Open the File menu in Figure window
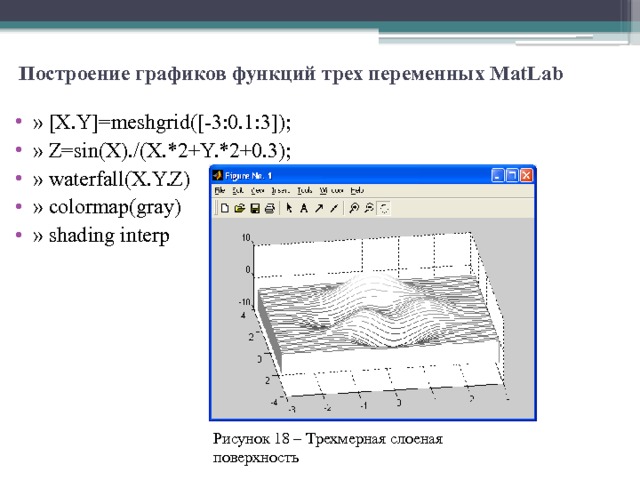 click(x=220, y=191)
